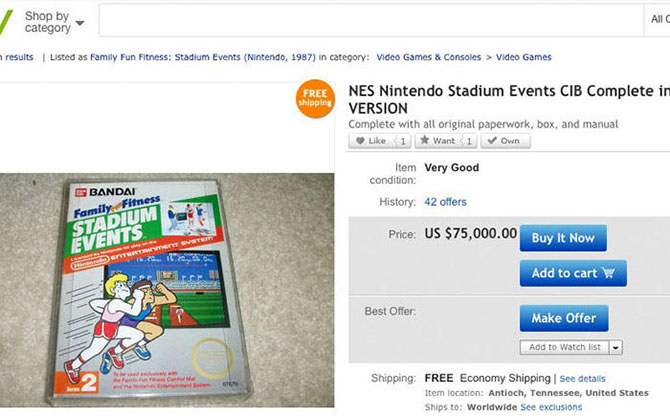
Task: Click the checkmark icon on Own
Action: click(492, 141)
